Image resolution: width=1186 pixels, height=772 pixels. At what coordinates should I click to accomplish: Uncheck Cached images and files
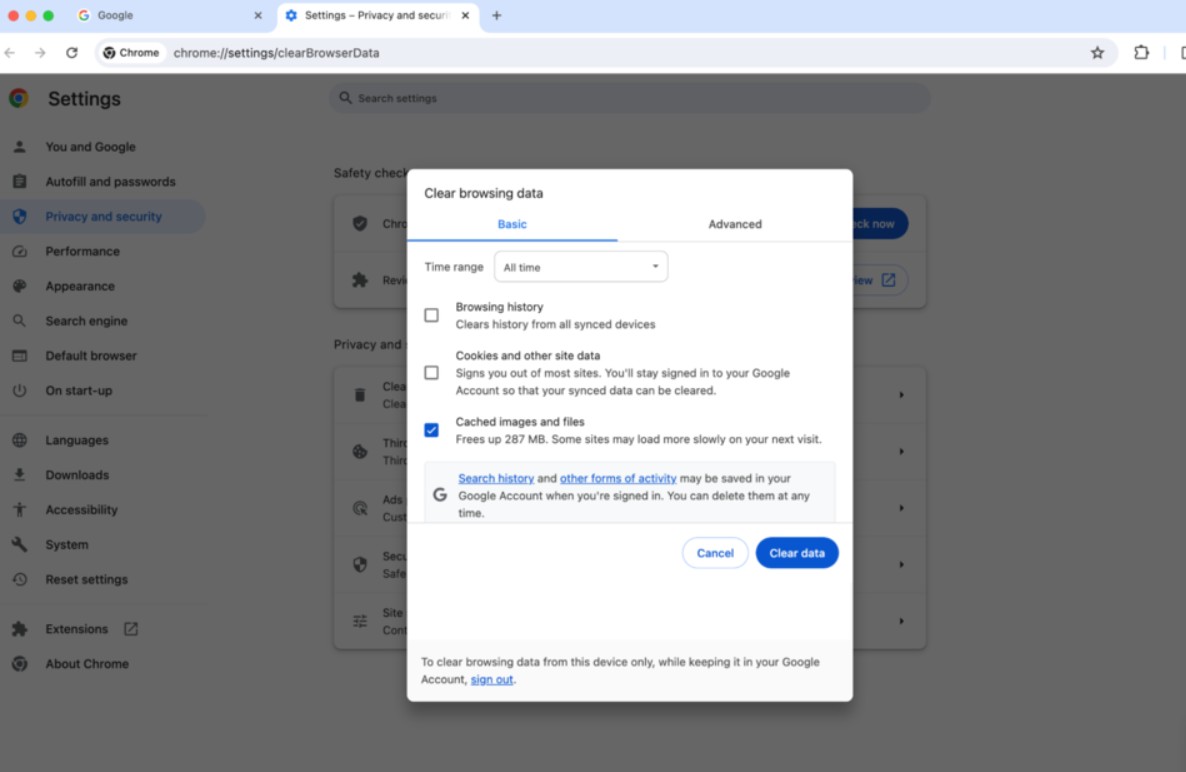tap(431, 429)
